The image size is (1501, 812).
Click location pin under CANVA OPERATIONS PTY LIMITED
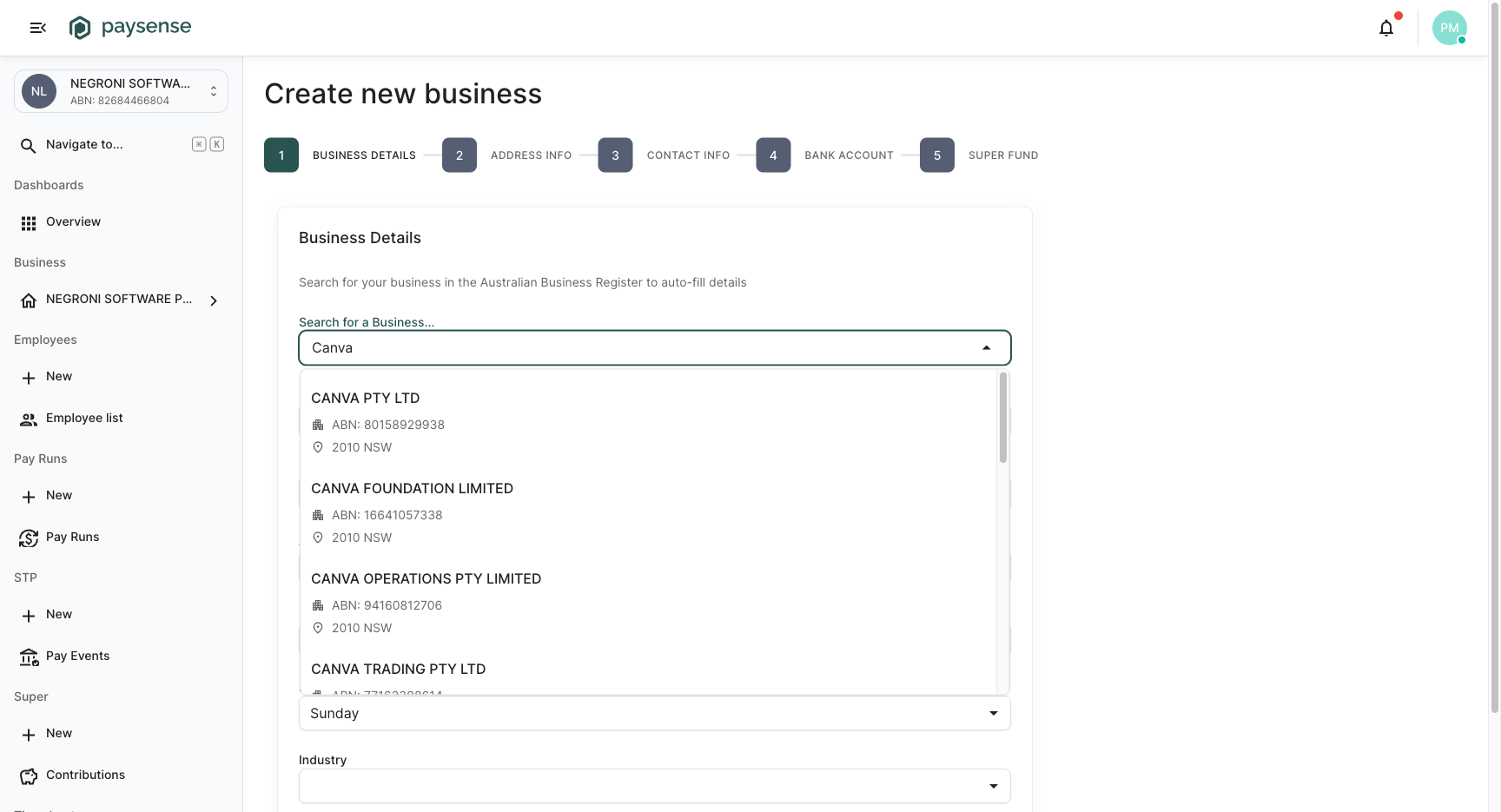(x=318, y=628)
